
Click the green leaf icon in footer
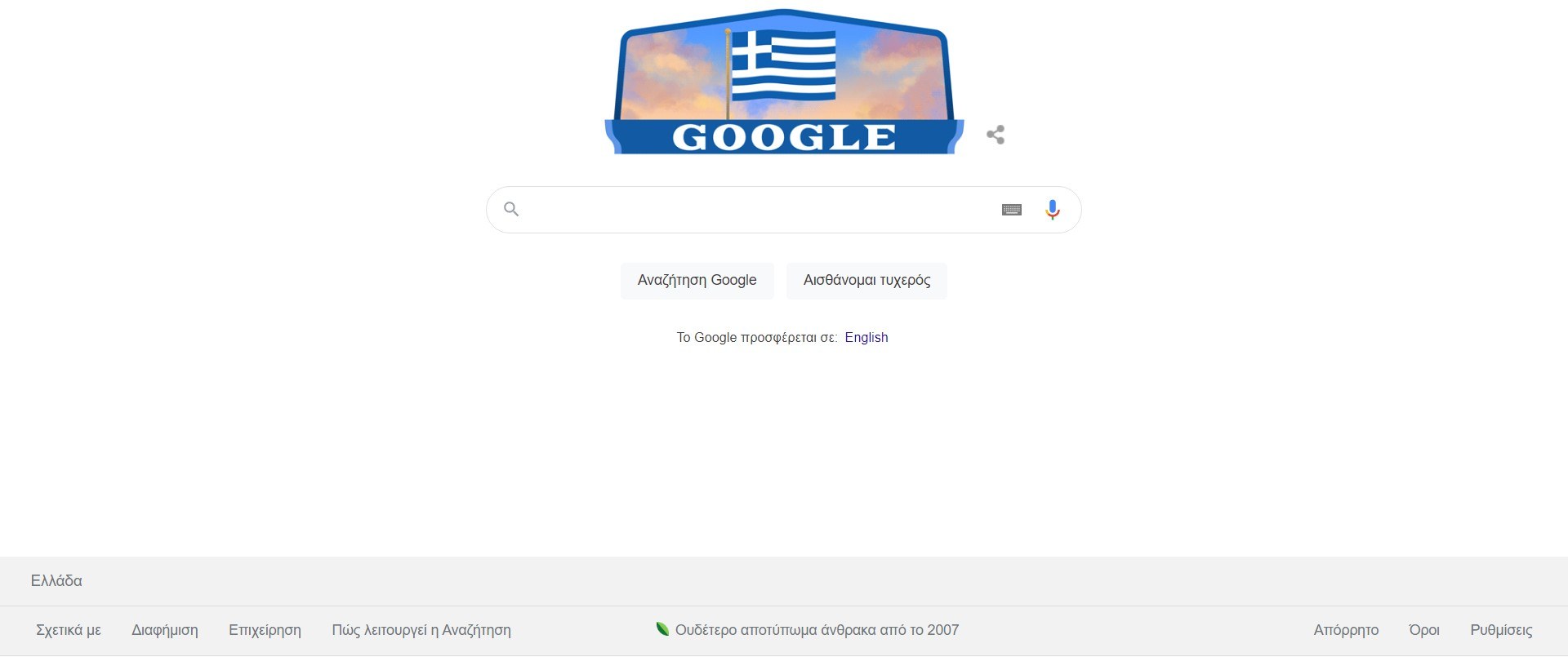(x=662, y=628)
